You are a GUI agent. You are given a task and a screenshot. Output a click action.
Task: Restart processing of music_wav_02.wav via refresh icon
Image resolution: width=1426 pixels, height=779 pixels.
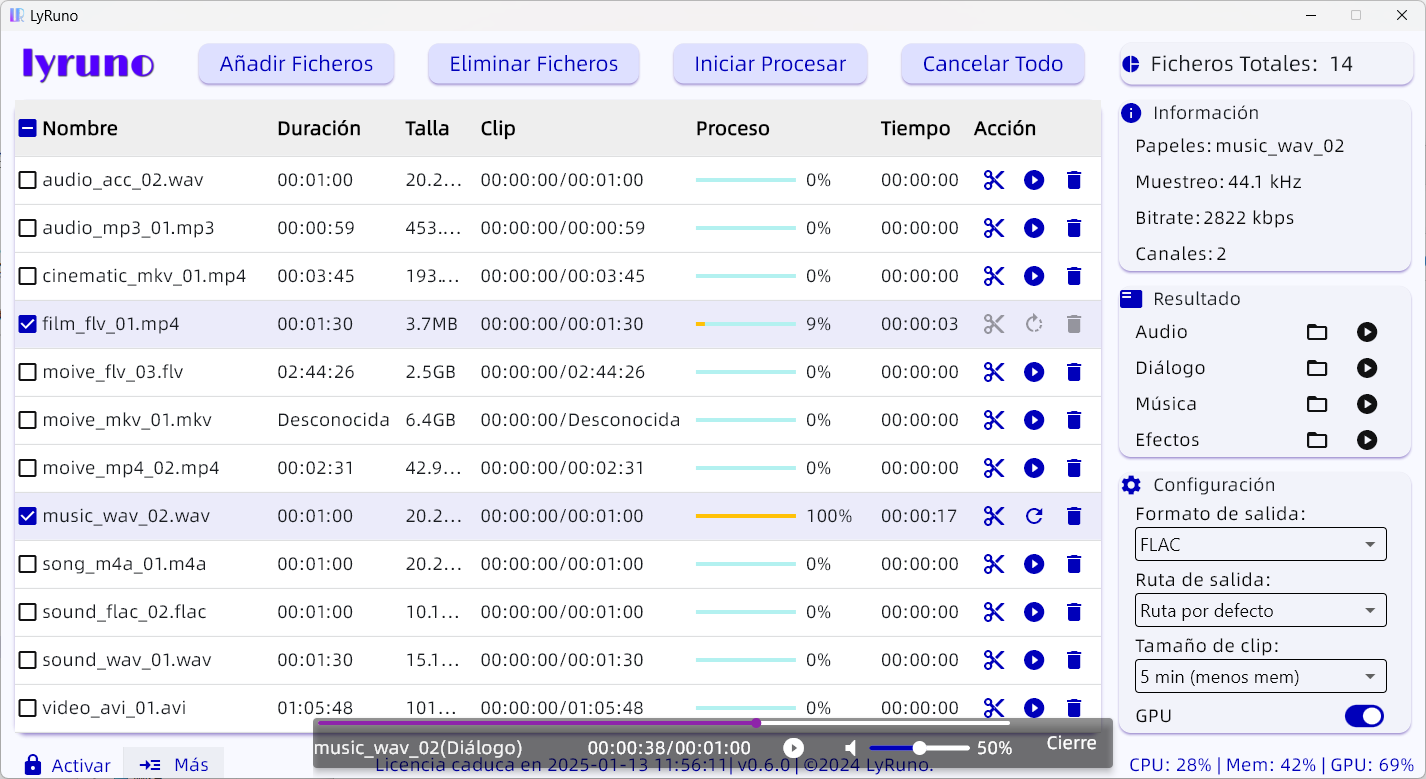click(x=1034, y=516)
